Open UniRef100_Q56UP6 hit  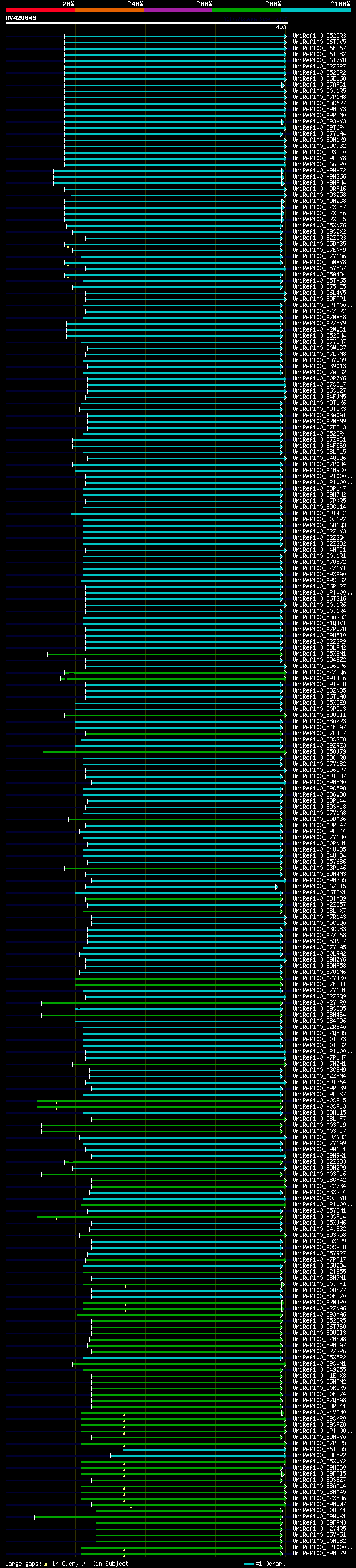(319, 666)
